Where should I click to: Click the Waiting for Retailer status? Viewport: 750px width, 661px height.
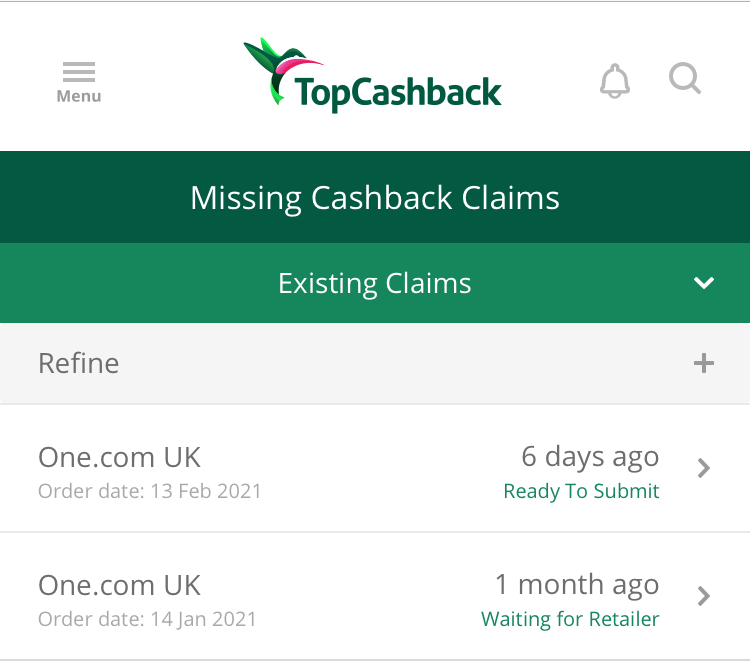point(570,619)
